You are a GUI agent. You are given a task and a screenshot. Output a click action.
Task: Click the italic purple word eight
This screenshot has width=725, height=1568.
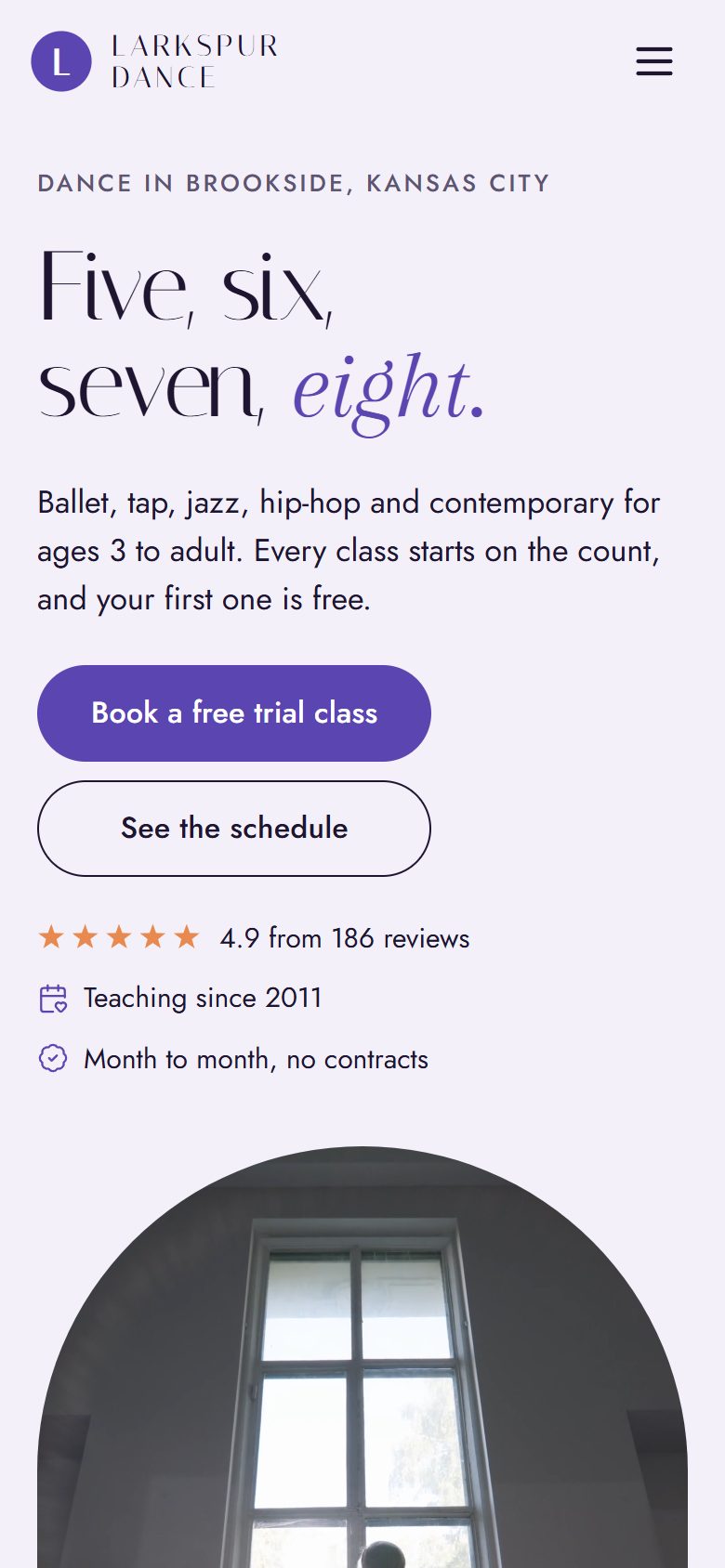tap(389, 392)
